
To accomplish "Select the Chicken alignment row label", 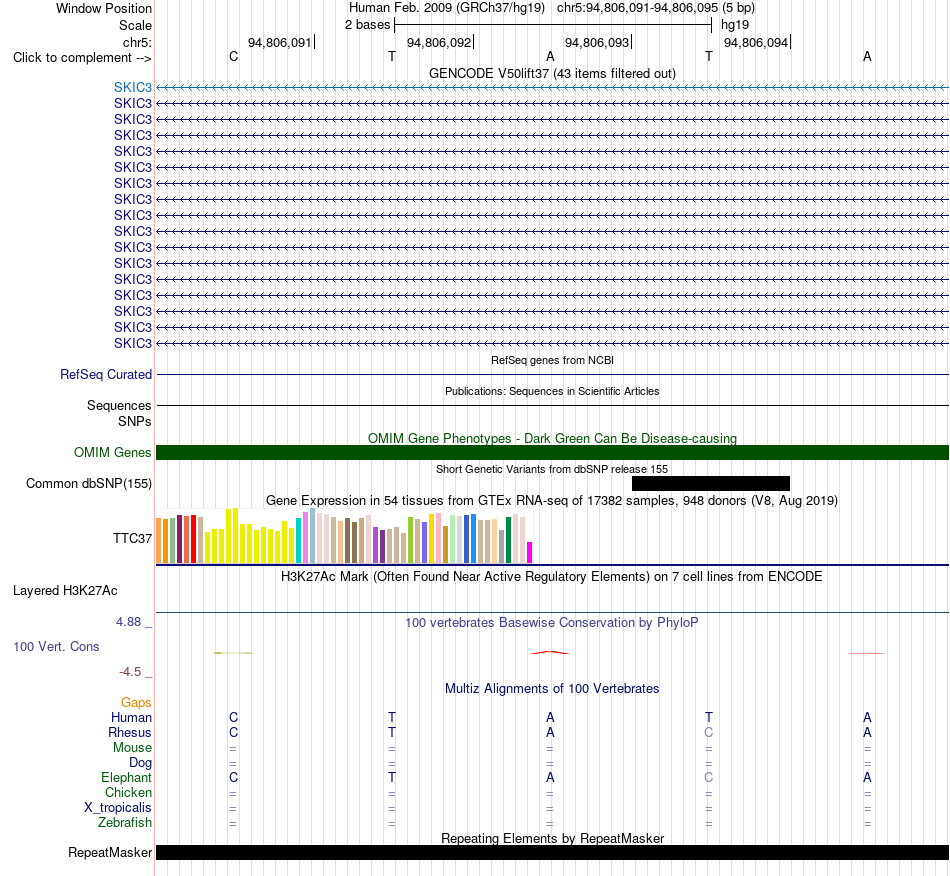I will click(x=128, y=792).
